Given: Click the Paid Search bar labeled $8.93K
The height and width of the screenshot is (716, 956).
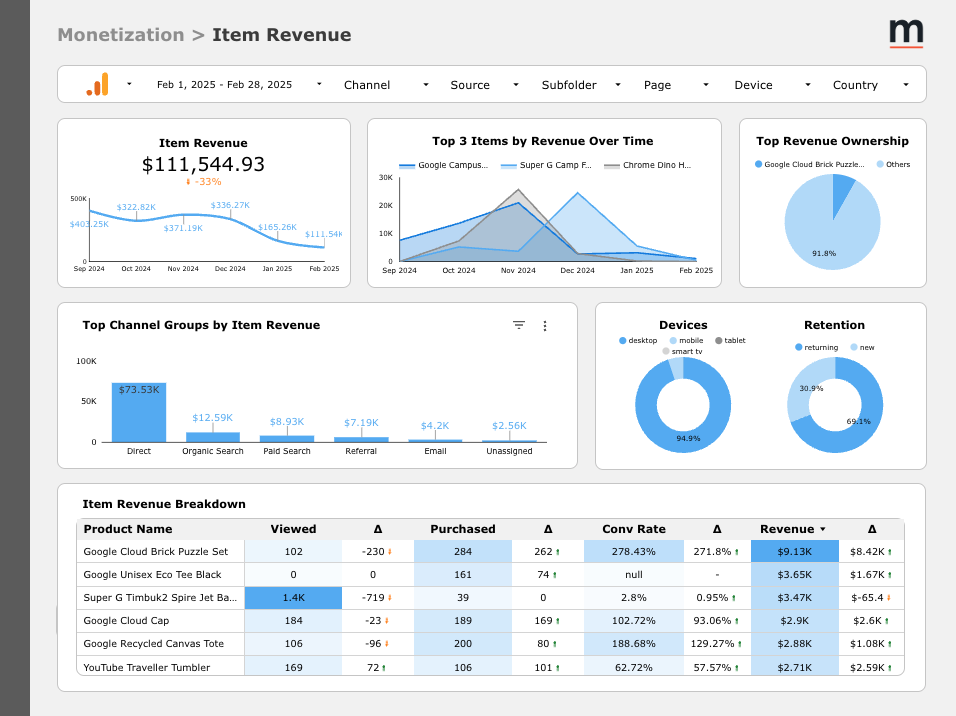Looking at the screenshot, I should 287,439.
